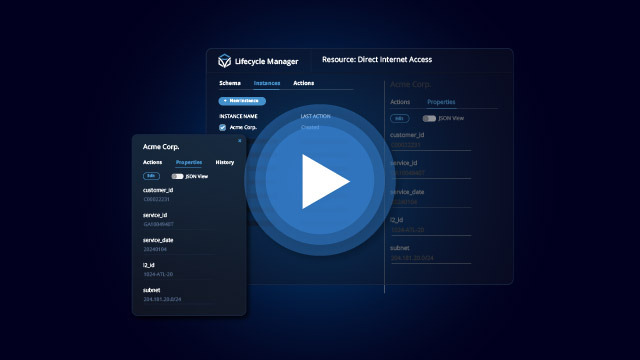Open Properties tab in right details pane
Image resolution: width=640 pixels, height=360 pixels.
pos(441,102)
